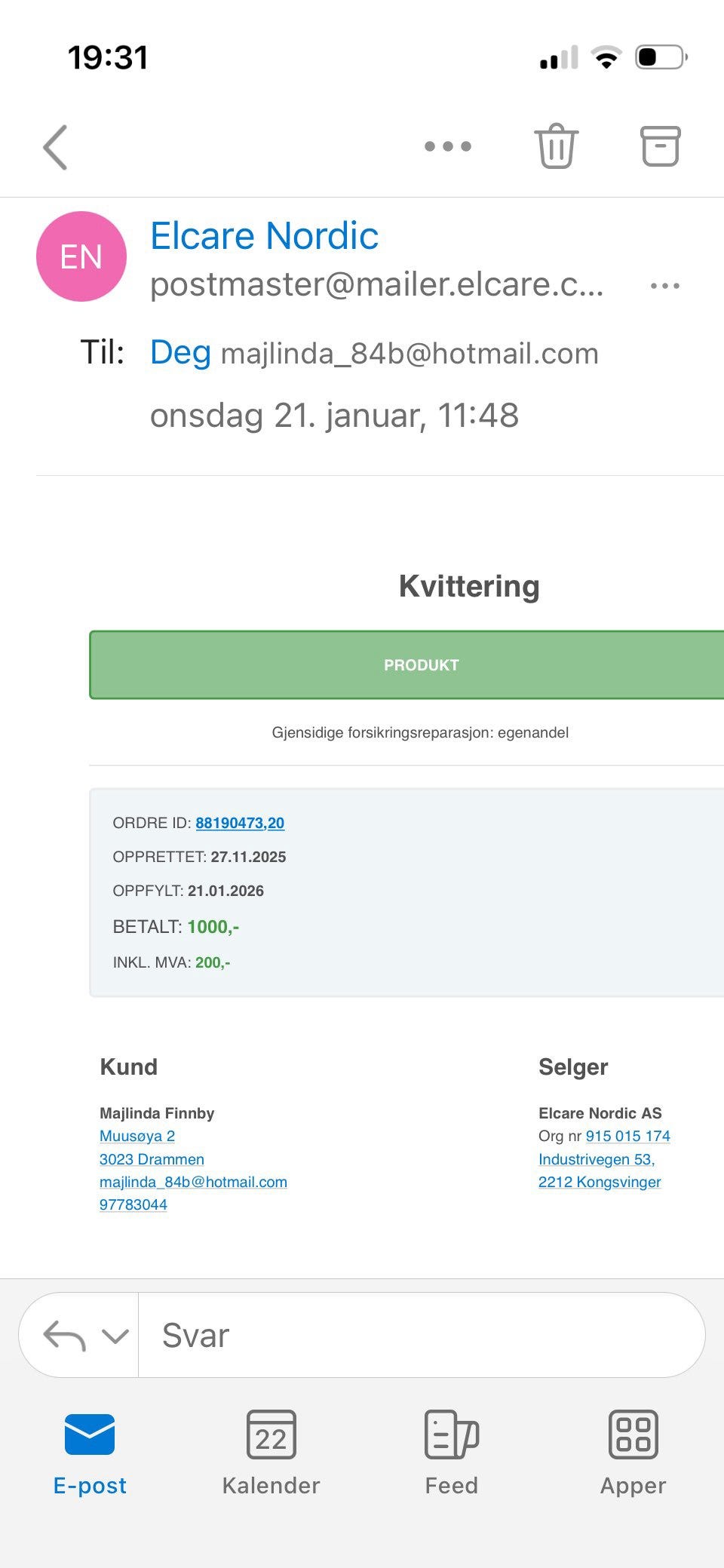The height and width of the screenshot is (1568, 724).
Task: Open the Feed tab icon
Action: coord(451,1435)
